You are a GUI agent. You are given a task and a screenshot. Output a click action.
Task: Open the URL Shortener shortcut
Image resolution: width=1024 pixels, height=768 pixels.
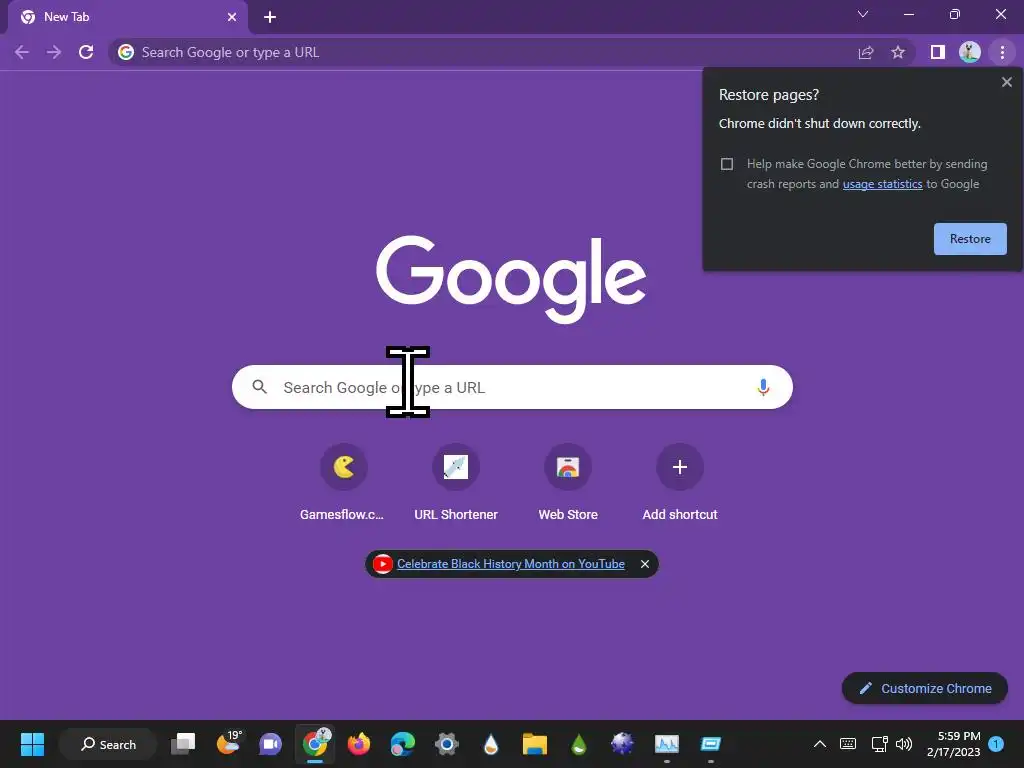(x=456, y=483)
